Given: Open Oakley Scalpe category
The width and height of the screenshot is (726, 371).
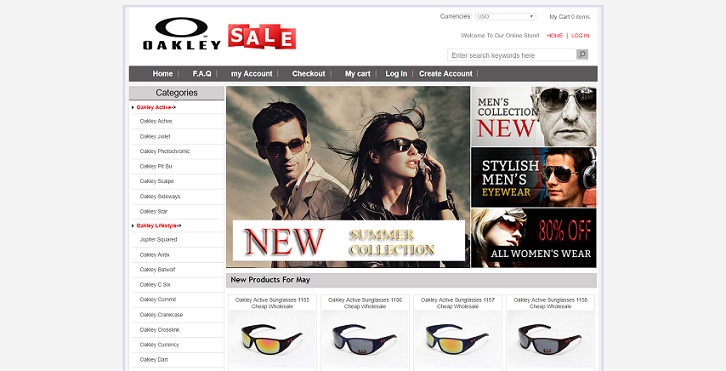Looking at the screenshot, I should coord(156,182).
